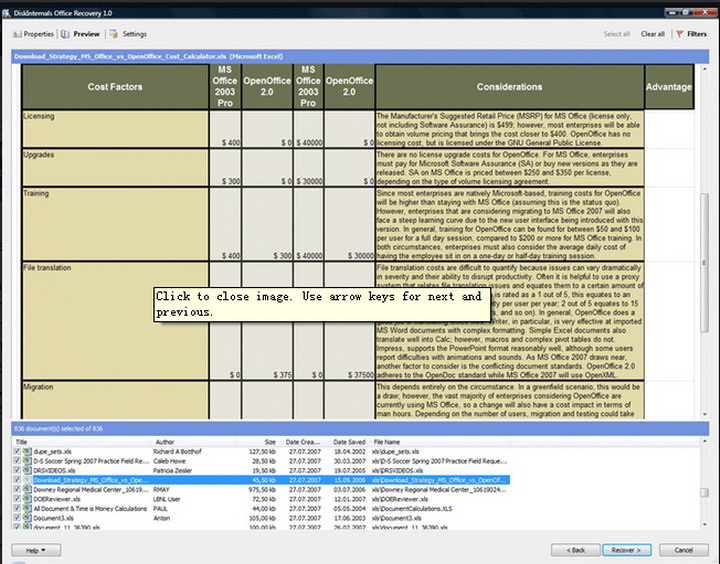Open the Help dropdown button
720x564 pixels.
click(36, 550)
